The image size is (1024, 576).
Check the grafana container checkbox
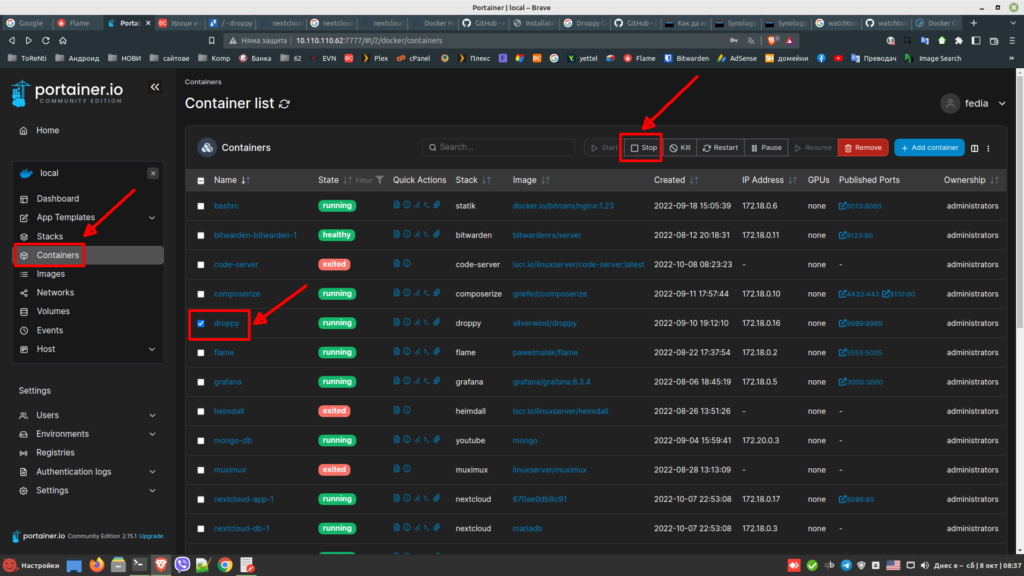click(200, 382)
